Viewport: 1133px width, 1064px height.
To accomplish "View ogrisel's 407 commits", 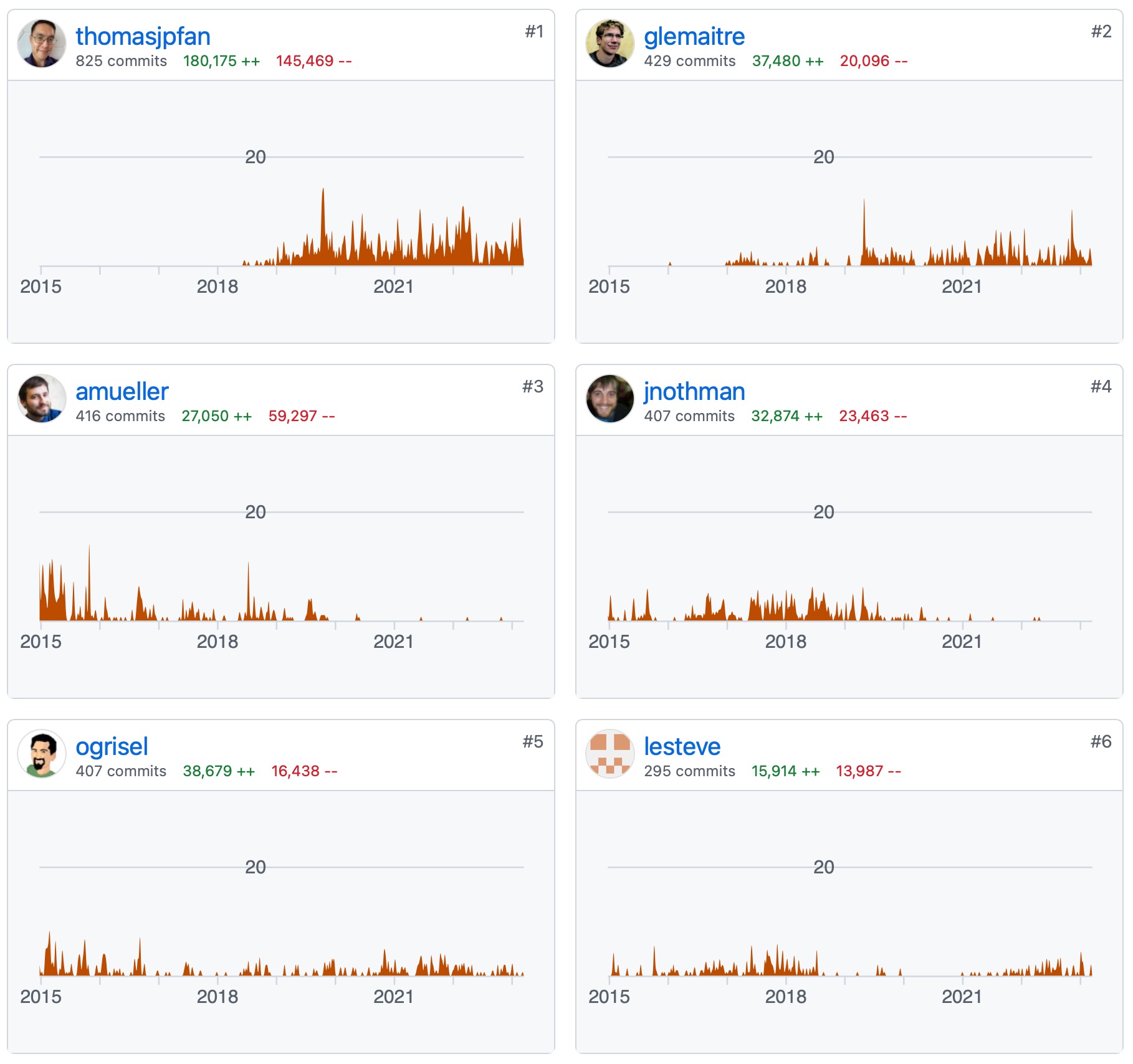I will point(121,771).
